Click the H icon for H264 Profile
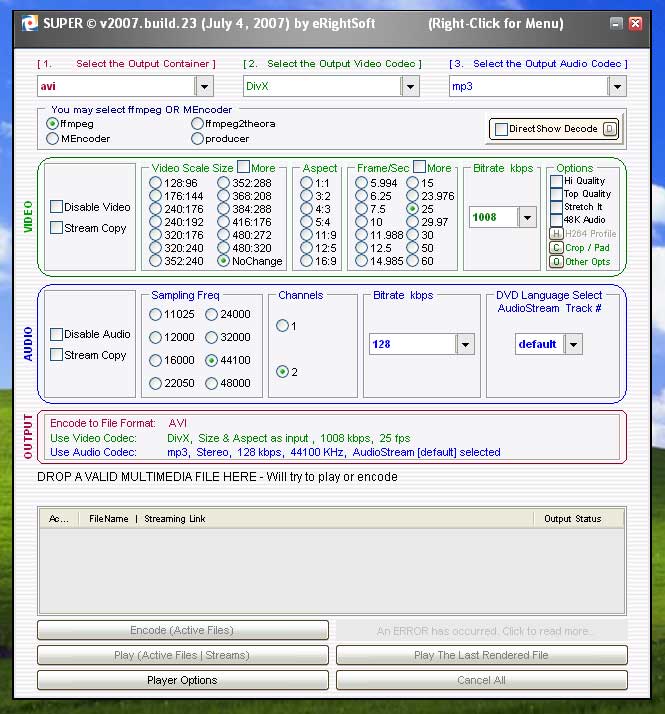This screenshot has width=665, height=714. pos(556,234)
